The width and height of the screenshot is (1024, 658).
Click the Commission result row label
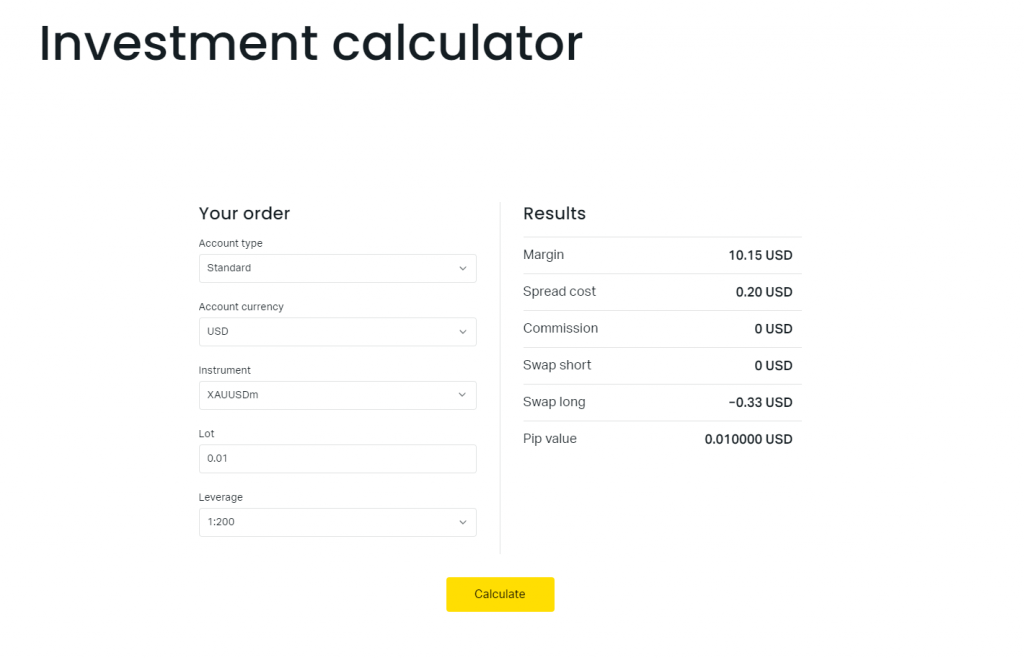(x=560, y=328)
